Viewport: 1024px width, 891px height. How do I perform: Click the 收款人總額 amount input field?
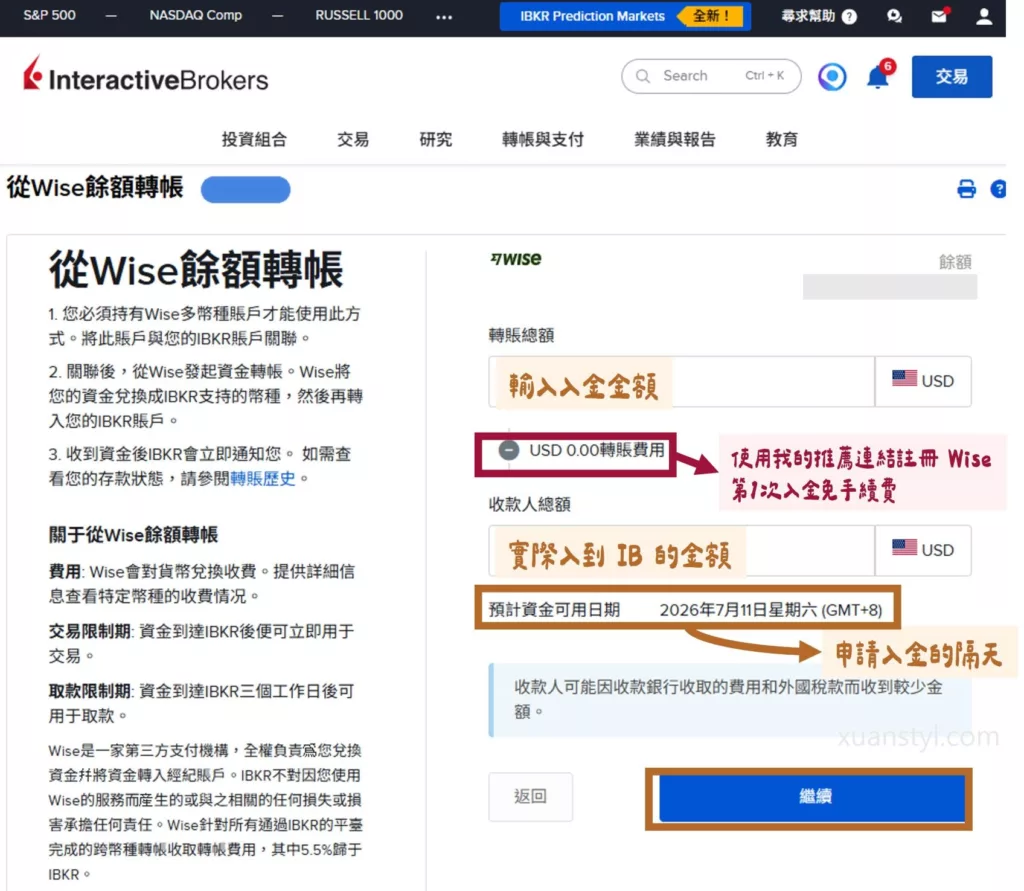click(682, 551)
